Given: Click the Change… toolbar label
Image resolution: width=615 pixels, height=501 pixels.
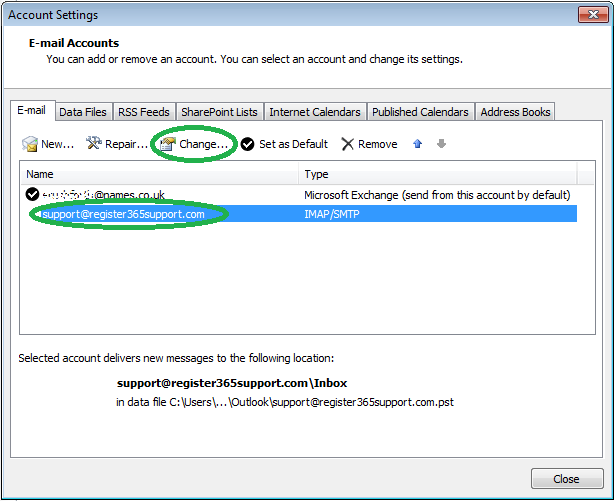Looking at the screenshot, I should (x=204, y=144).
